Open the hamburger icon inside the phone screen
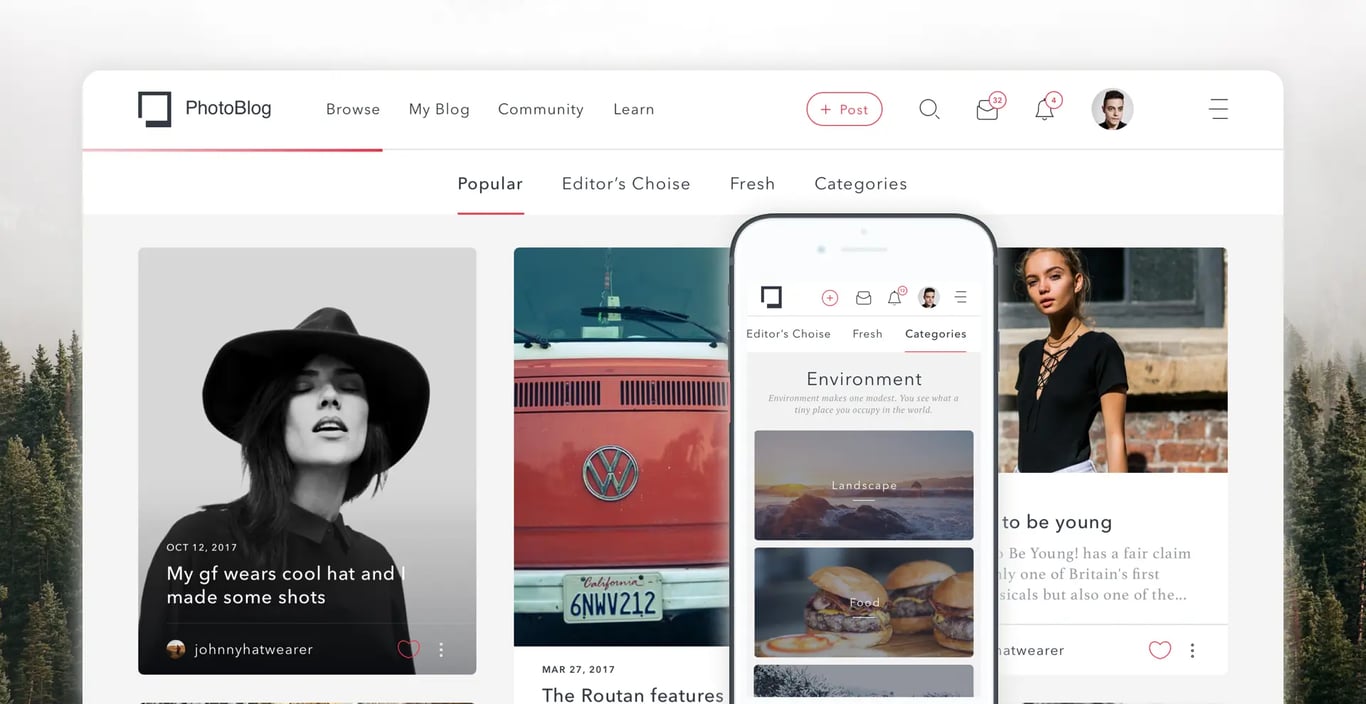 [960, 297]
